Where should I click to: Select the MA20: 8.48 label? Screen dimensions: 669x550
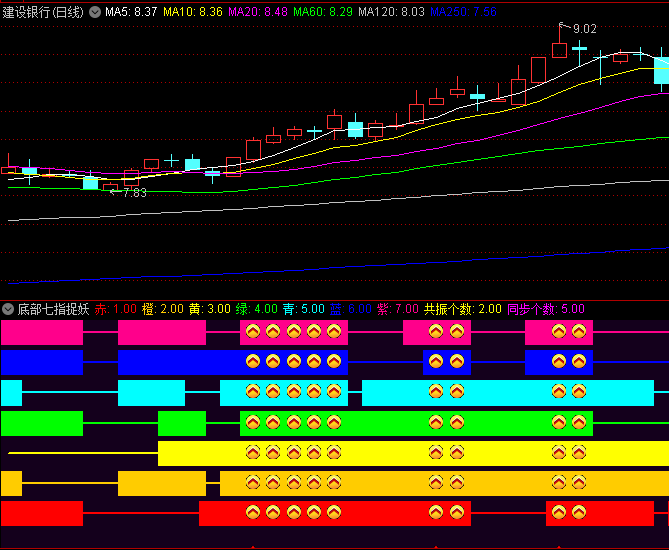click(258, 12)
